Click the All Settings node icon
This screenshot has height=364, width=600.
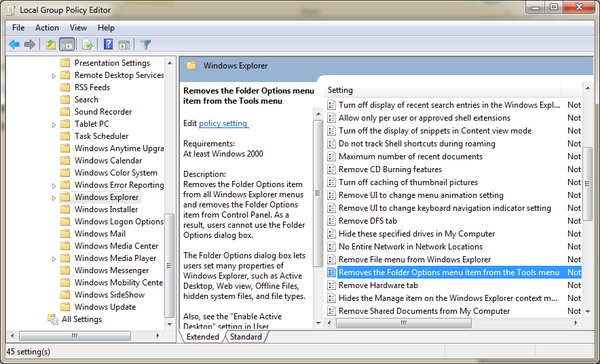pos(53,319)
